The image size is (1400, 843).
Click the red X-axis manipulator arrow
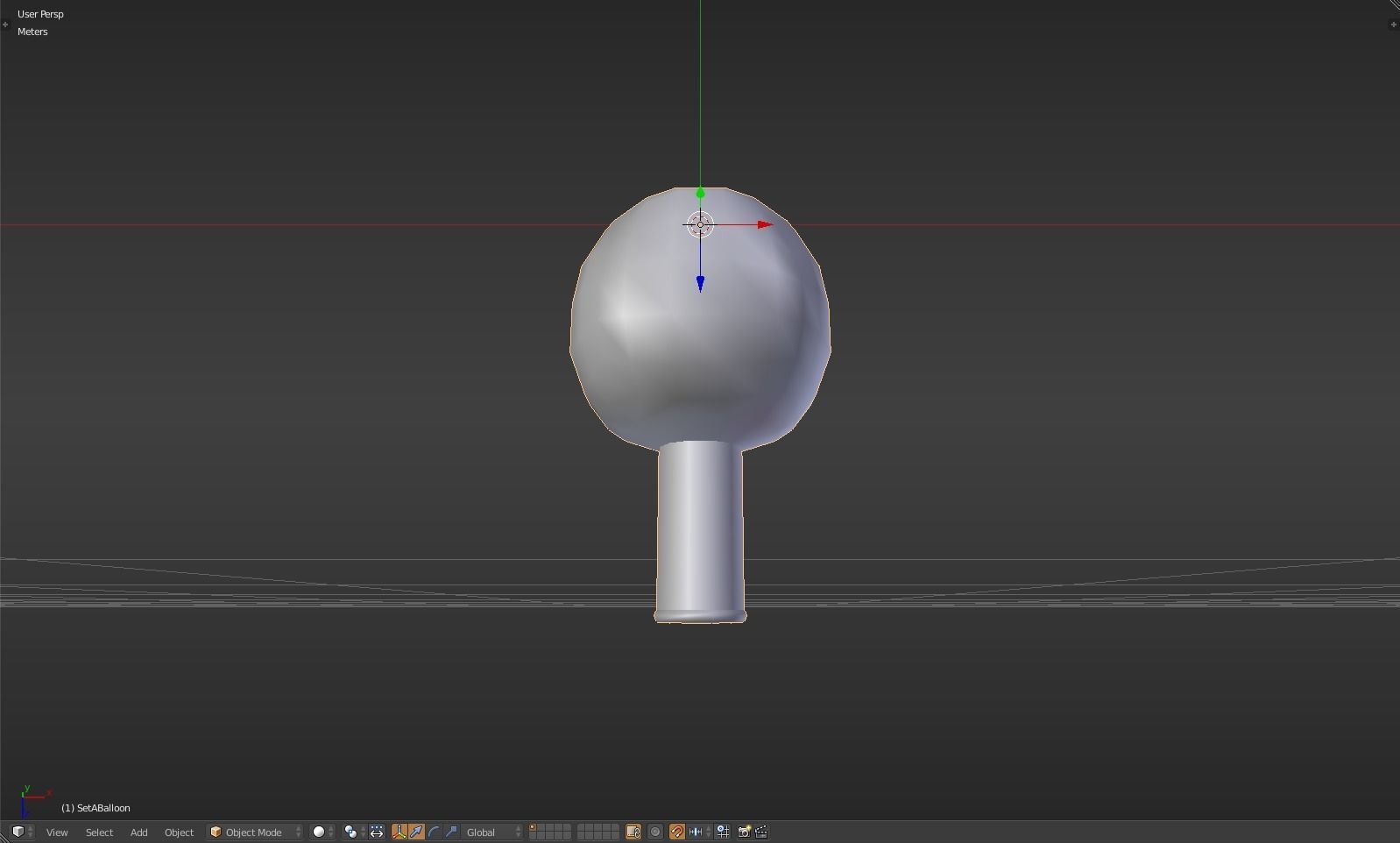(x=765, y=224)
